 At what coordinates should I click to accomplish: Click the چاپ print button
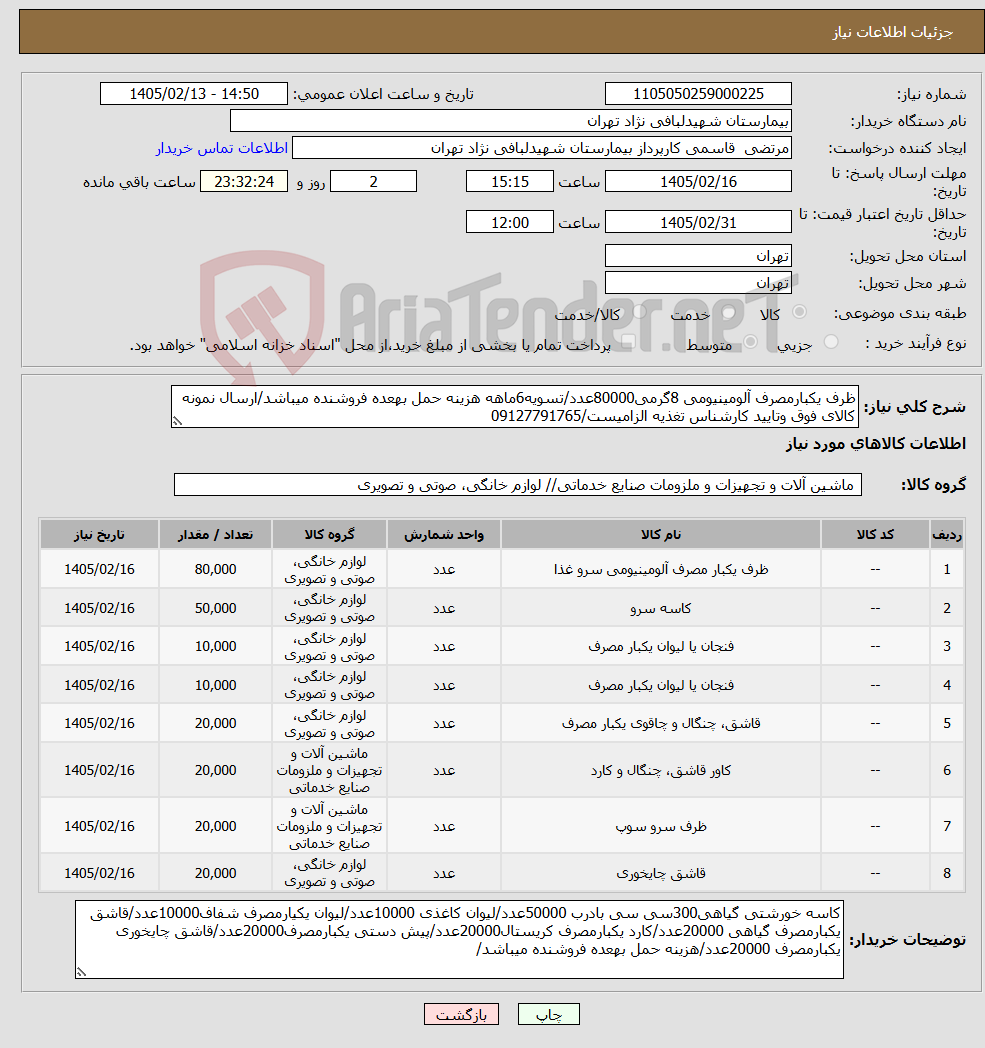click(x=549, y=1014)
